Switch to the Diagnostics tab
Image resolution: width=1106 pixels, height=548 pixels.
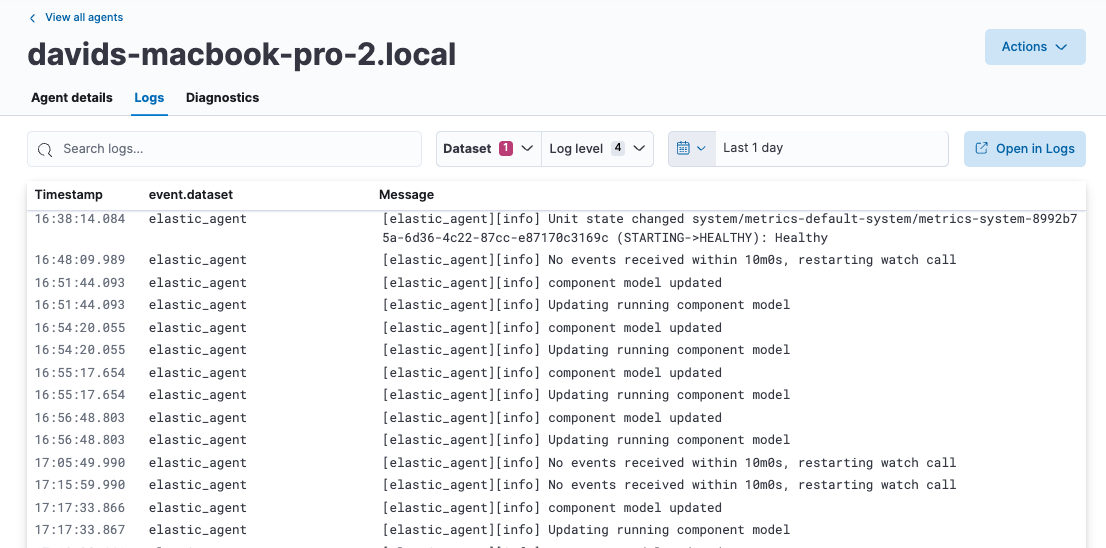pyautogui.click(x=222, y=98)
